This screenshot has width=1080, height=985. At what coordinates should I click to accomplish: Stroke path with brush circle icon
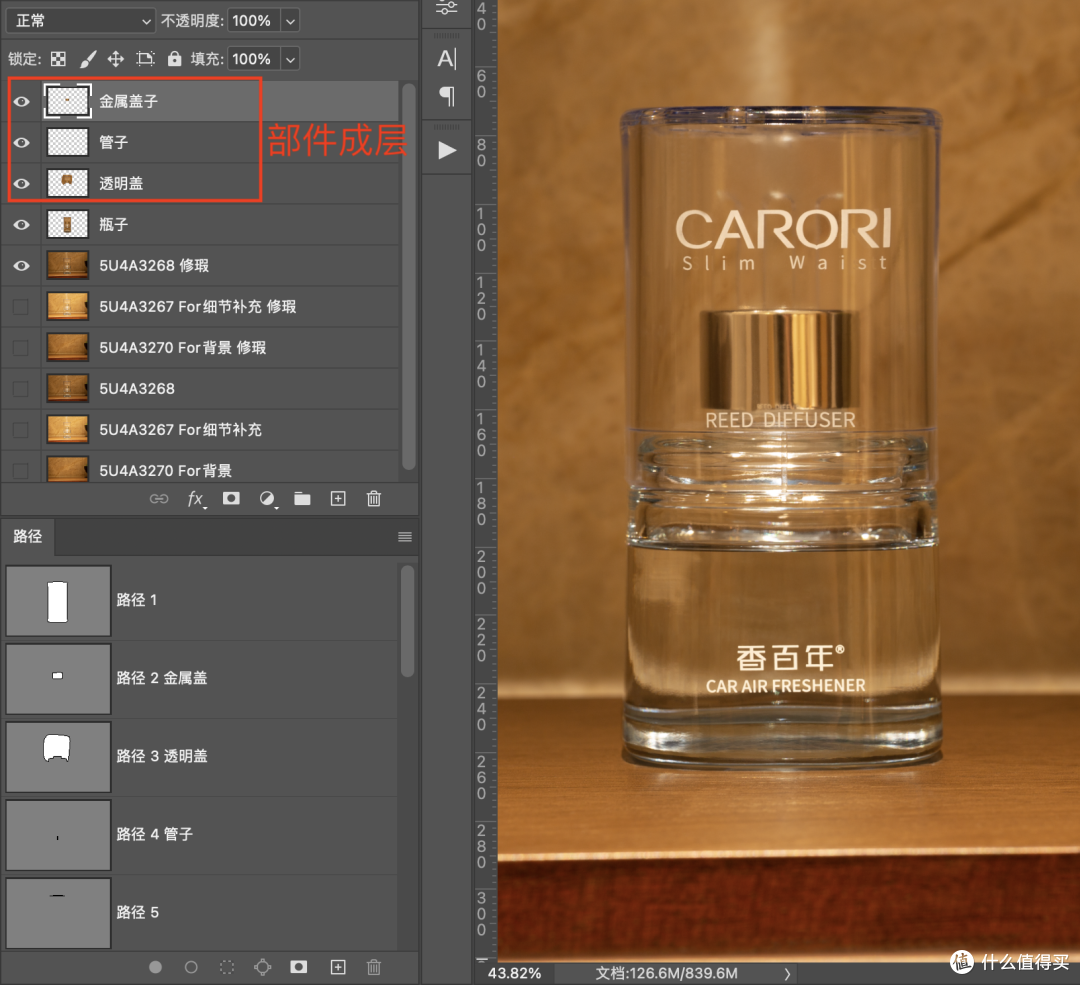pos(191,967)
